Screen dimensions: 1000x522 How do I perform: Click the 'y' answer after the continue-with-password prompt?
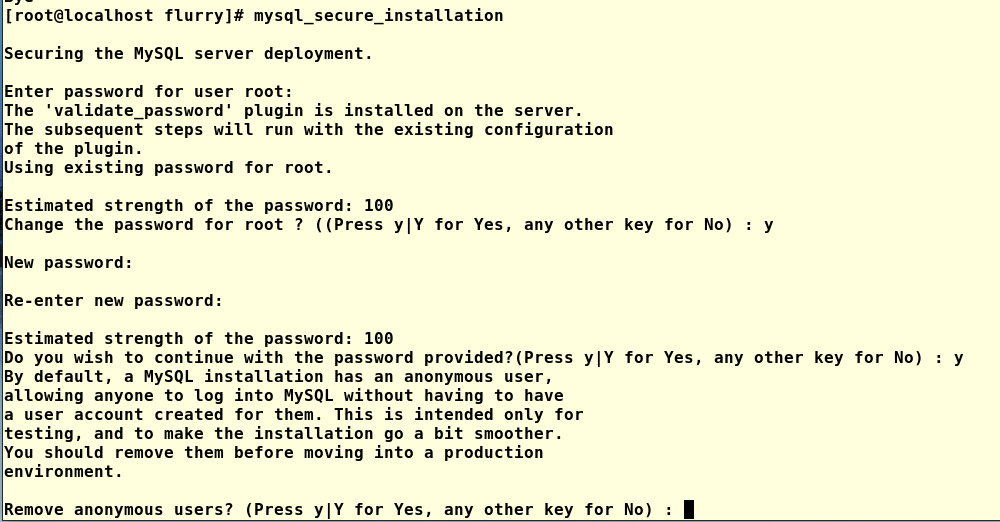pos(959,359)
